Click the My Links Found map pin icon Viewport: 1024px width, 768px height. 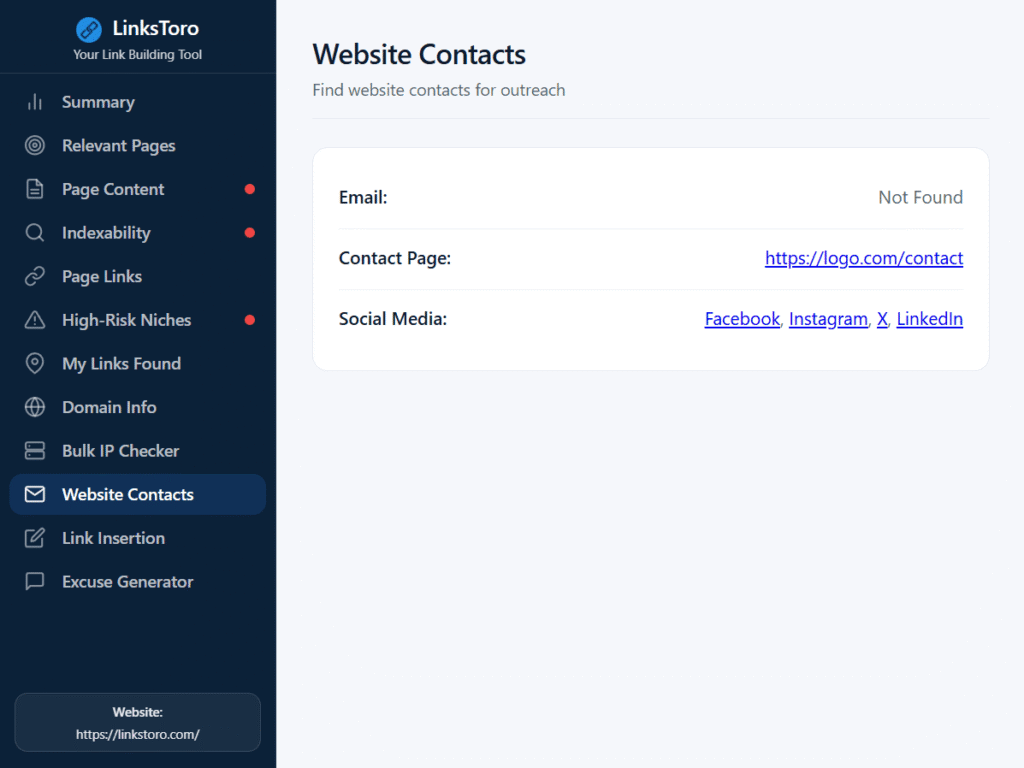pos(35,364)
